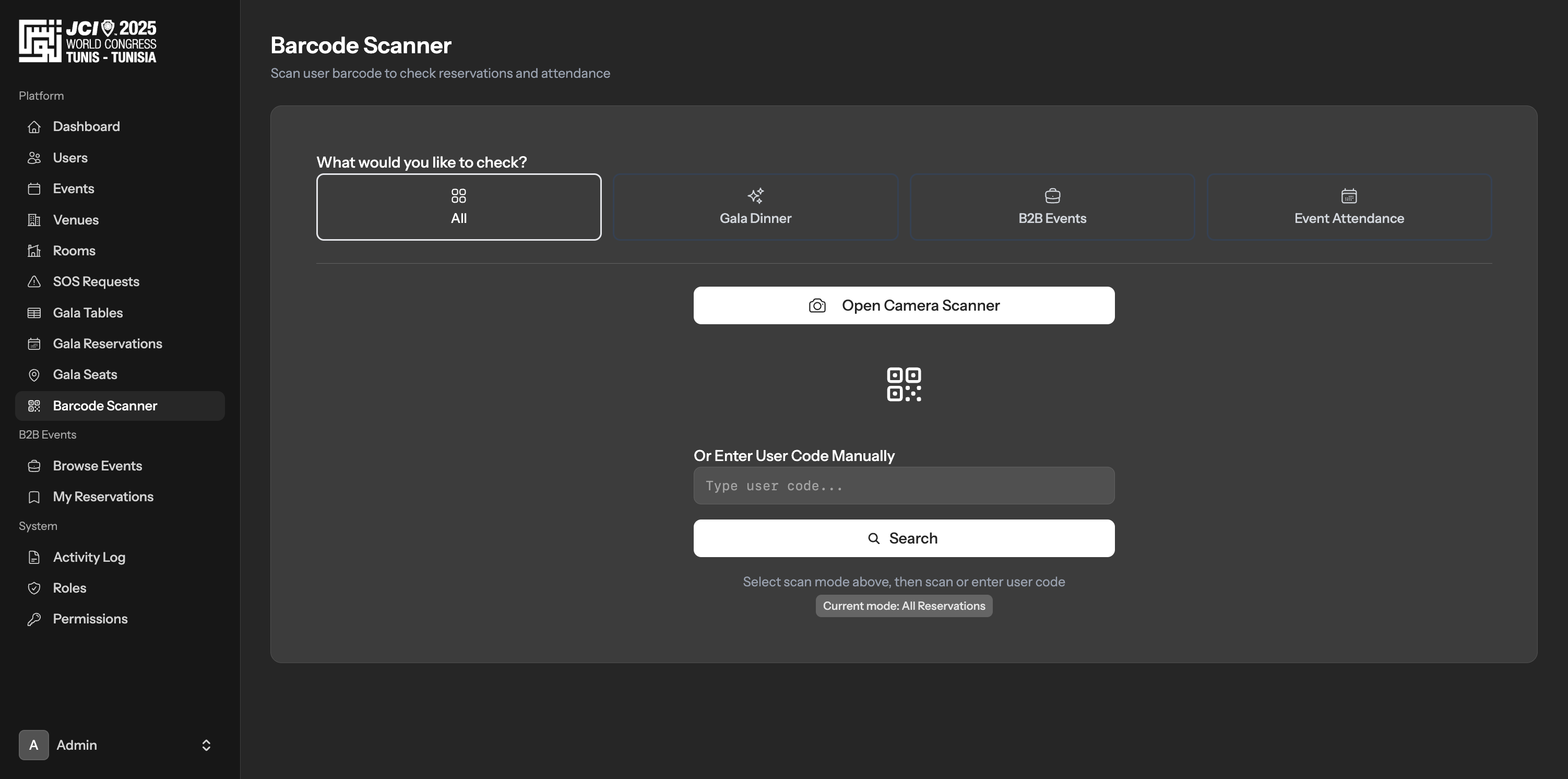Select the Gala Dinner scan mode
This screenshot has width=1568, height=779.
coord(755,207)
